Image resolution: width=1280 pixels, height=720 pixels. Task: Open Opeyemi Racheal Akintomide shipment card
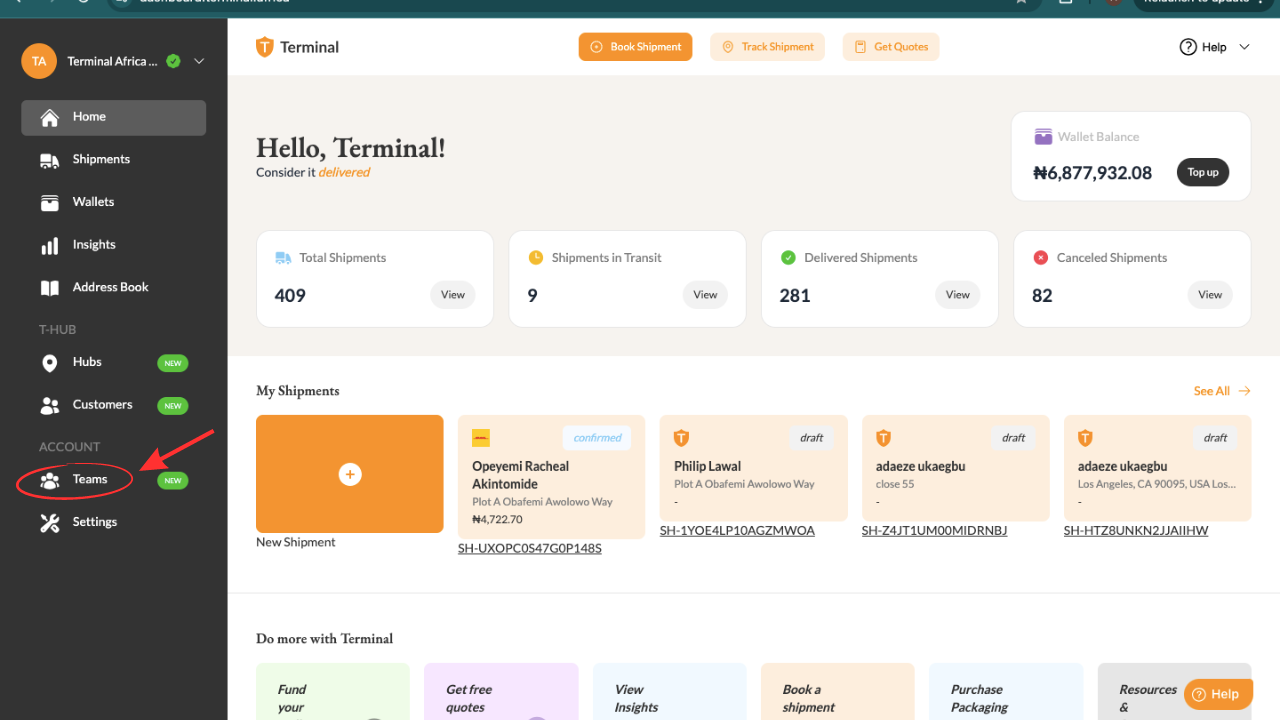click(551, 476)
